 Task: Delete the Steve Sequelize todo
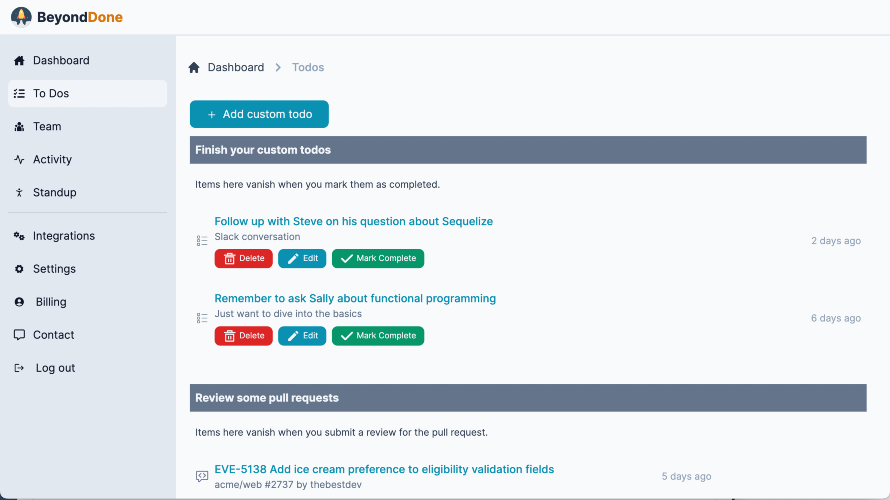[x=244, y=258]
